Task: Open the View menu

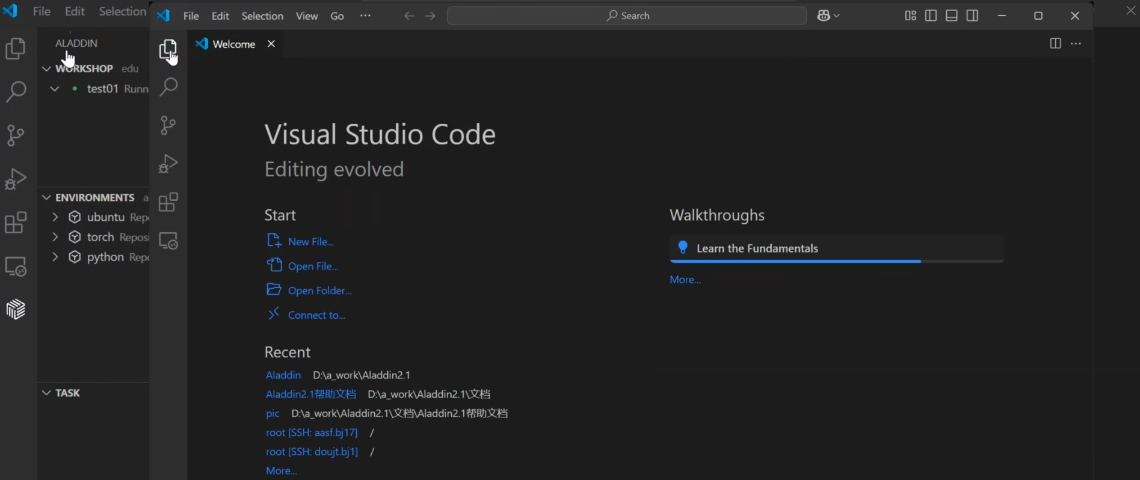Action: [x=307, y=16]
